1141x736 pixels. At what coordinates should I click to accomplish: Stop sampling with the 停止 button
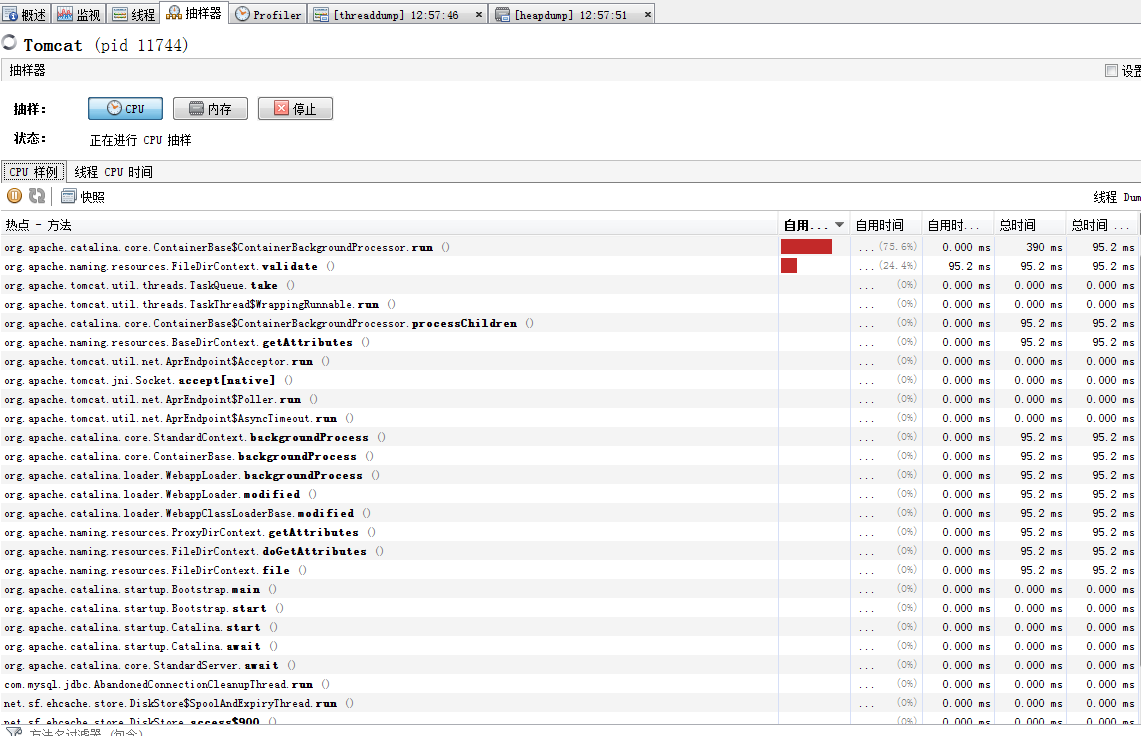pyautogui.click(x=295, y=108)
